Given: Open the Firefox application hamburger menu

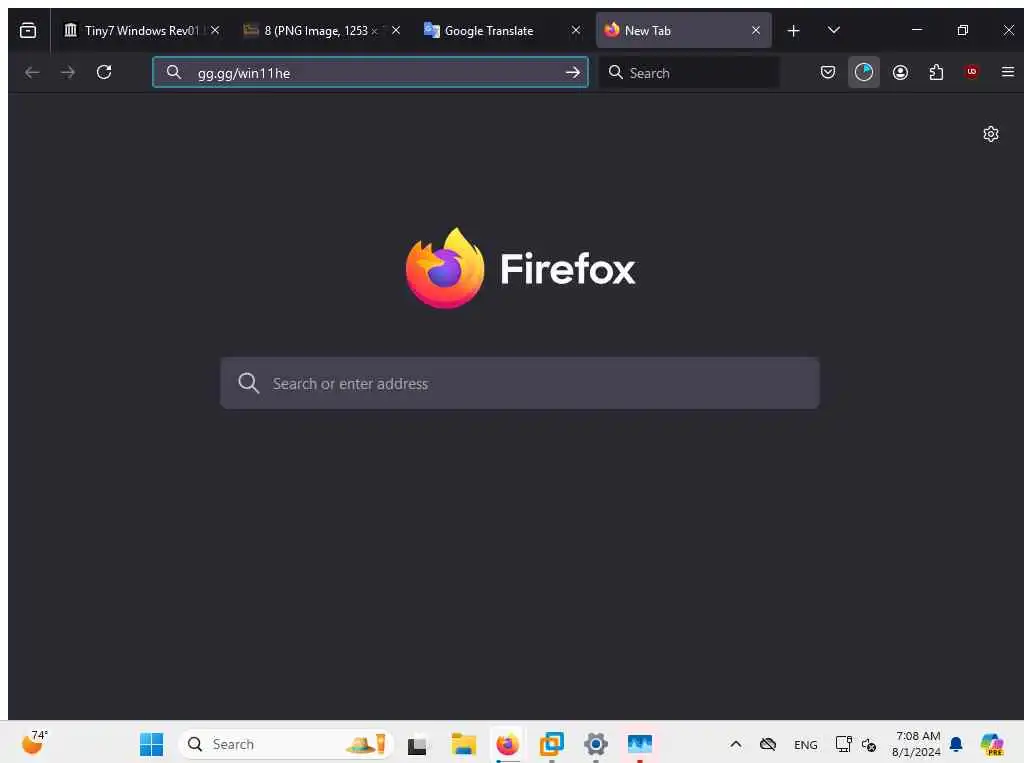Looking at the screenshot, I should point(1008,72).
